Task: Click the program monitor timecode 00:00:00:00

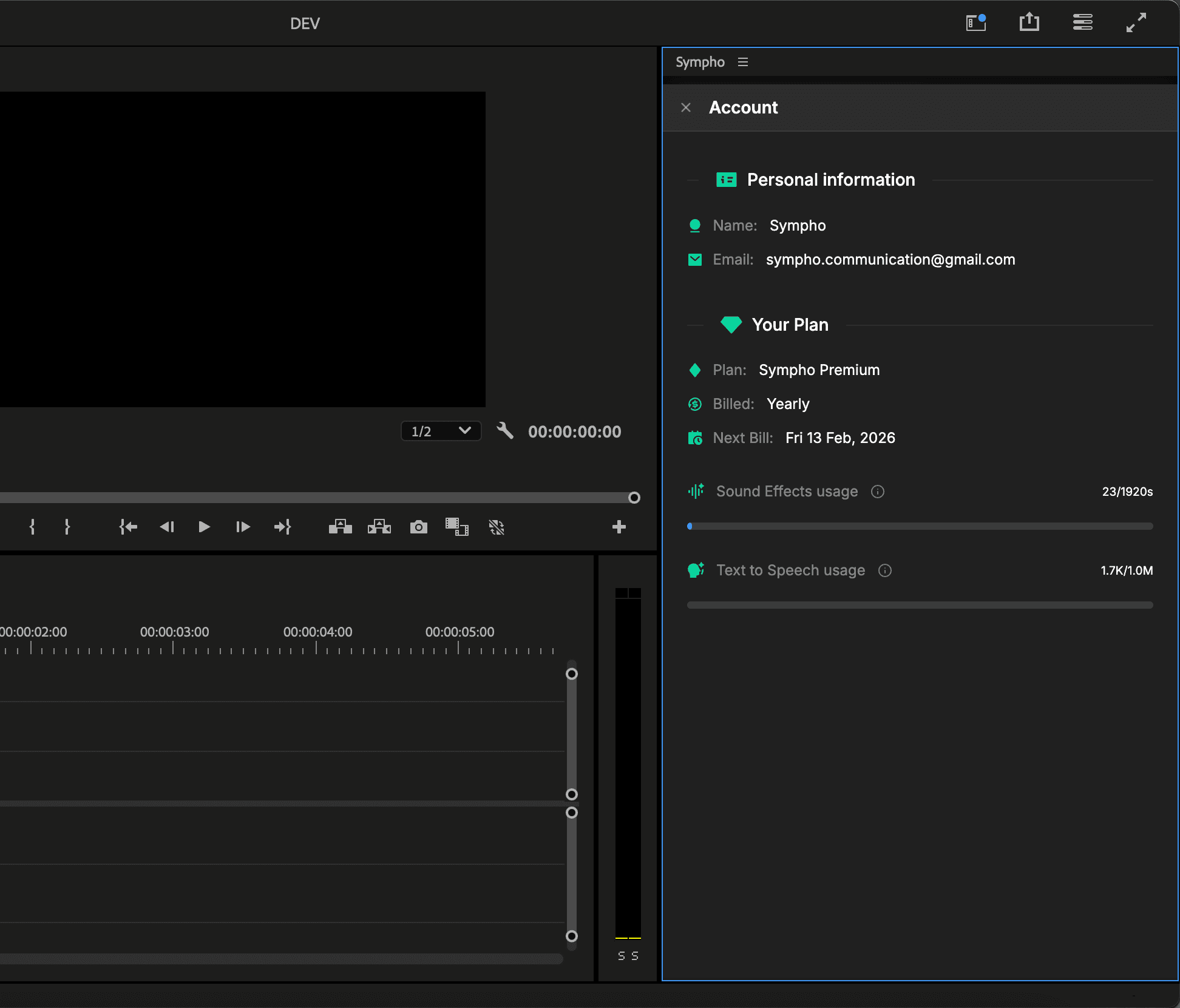Action: click(x=575, y=431)
